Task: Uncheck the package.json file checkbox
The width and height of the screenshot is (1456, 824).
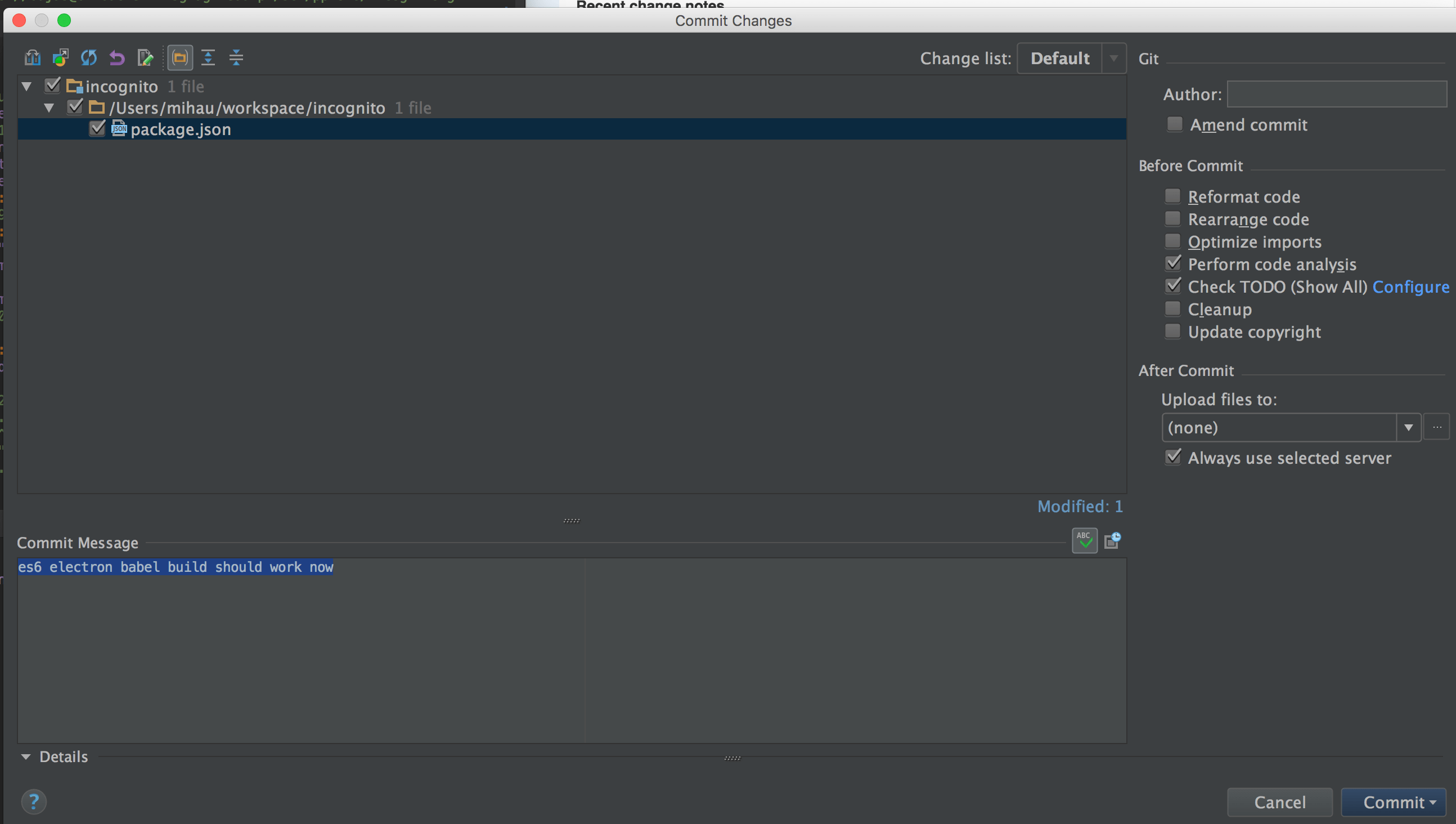Action: (x=97, y=128)
